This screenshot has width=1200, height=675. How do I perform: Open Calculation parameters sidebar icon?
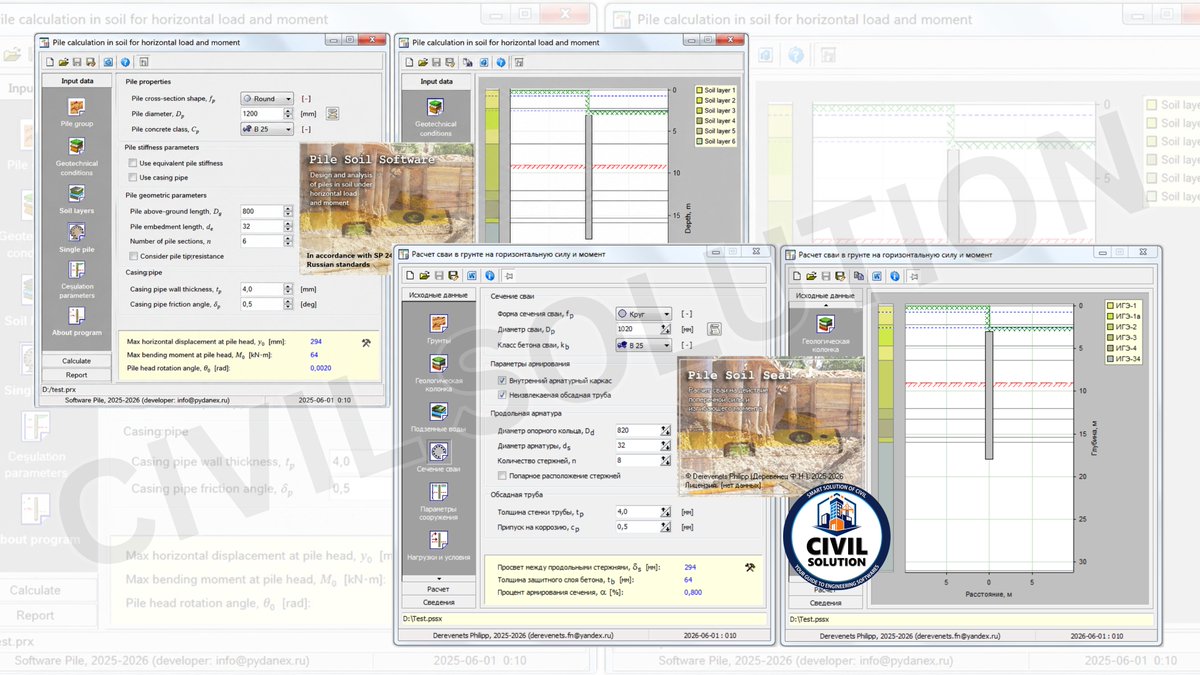(x=76, y=270)
